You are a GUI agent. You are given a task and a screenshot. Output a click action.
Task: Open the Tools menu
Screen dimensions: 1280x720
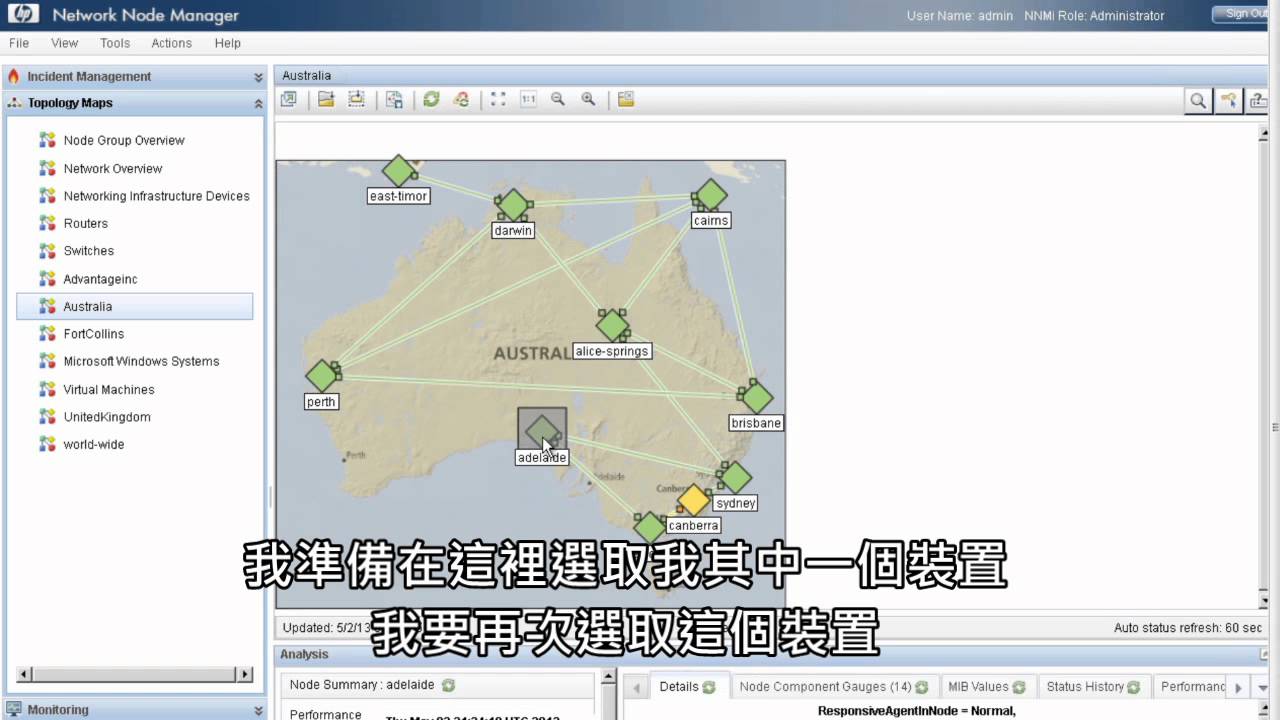(x=115, y=43)
